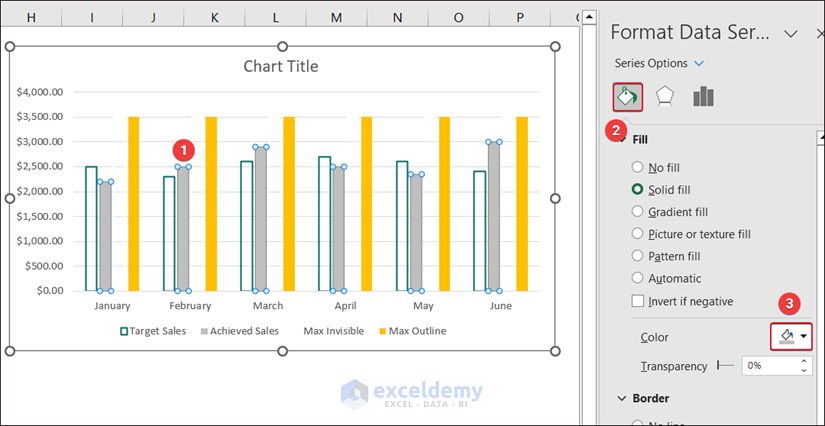This screenshot has height=426, width=825.
Task: Close the Format Data Series pane
Action: click(x=819, y=33)
